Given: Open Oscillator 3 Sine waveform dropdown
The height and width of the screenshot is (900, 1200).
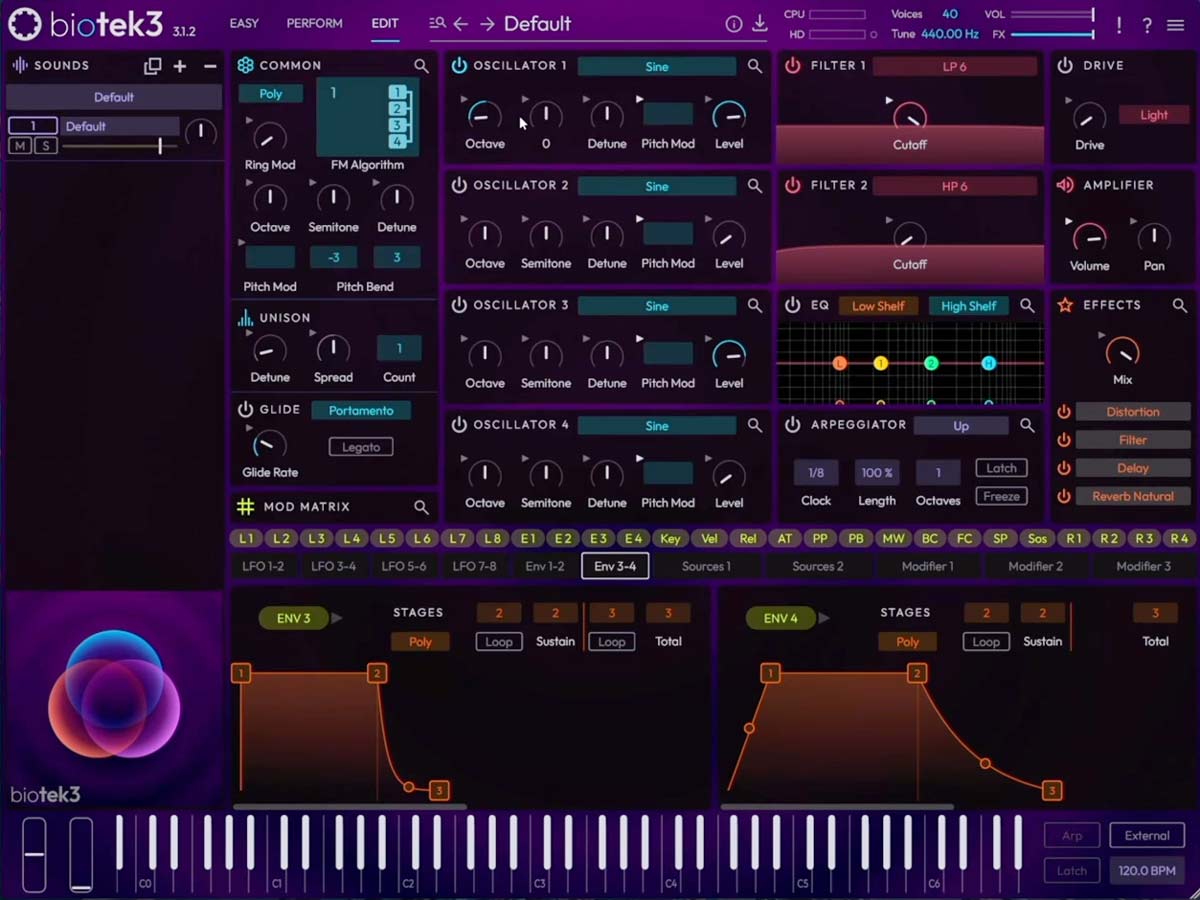Looking at the screenshot, I should coord(657,306).
